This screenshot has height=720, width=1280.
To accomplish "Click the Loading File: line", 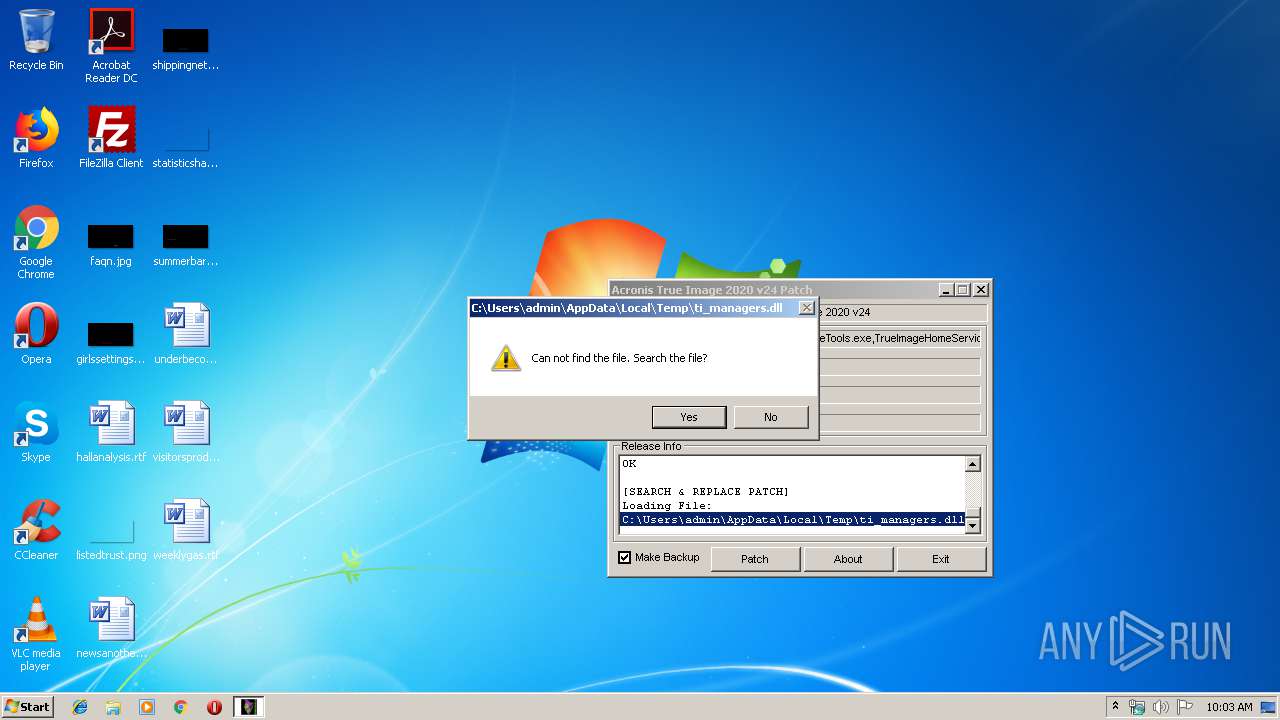I will click(x=667, y=506).
